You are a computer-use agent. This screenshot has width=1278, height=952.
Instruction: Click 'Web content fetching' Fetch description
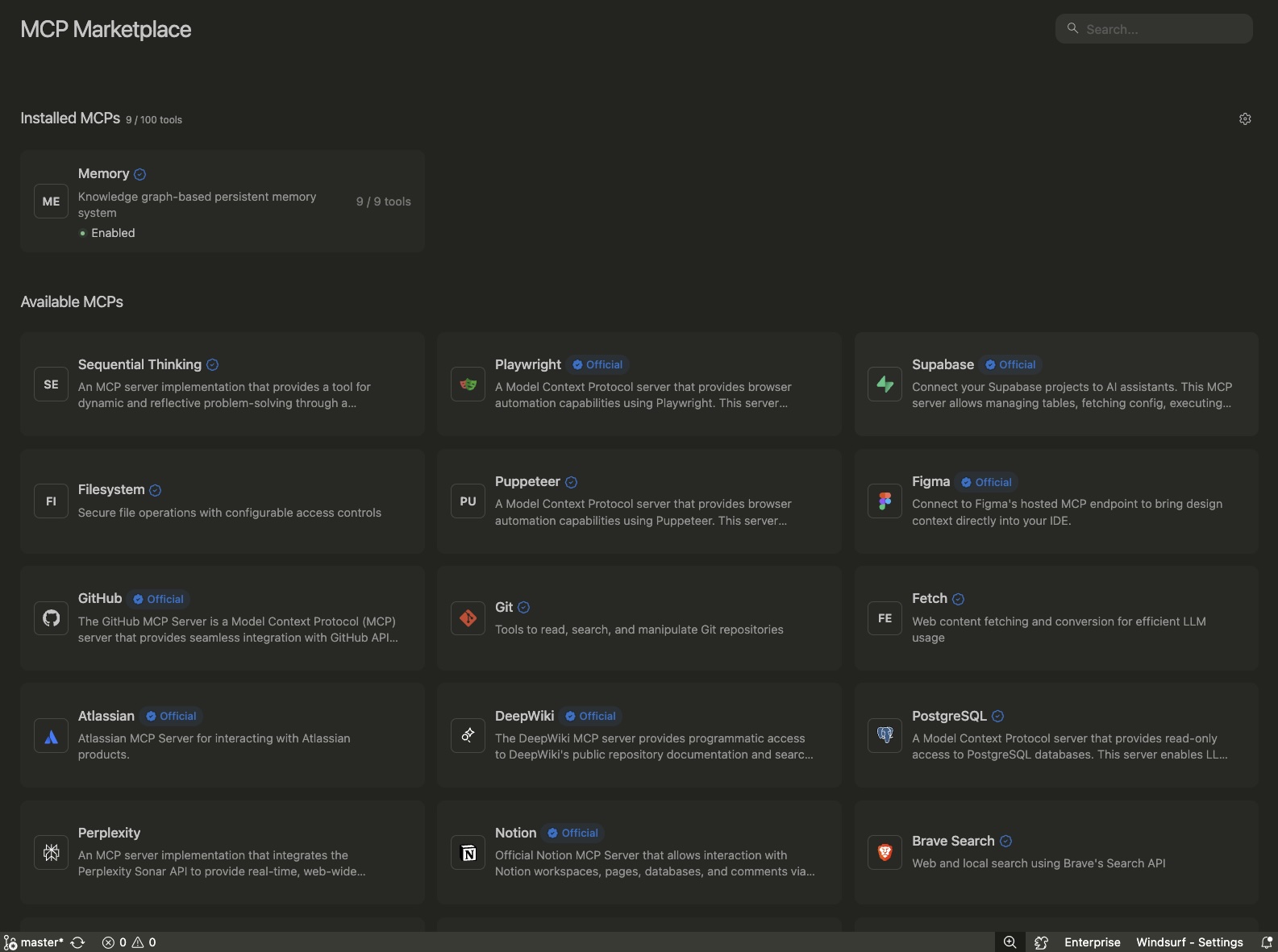[x=1059, y=630]
